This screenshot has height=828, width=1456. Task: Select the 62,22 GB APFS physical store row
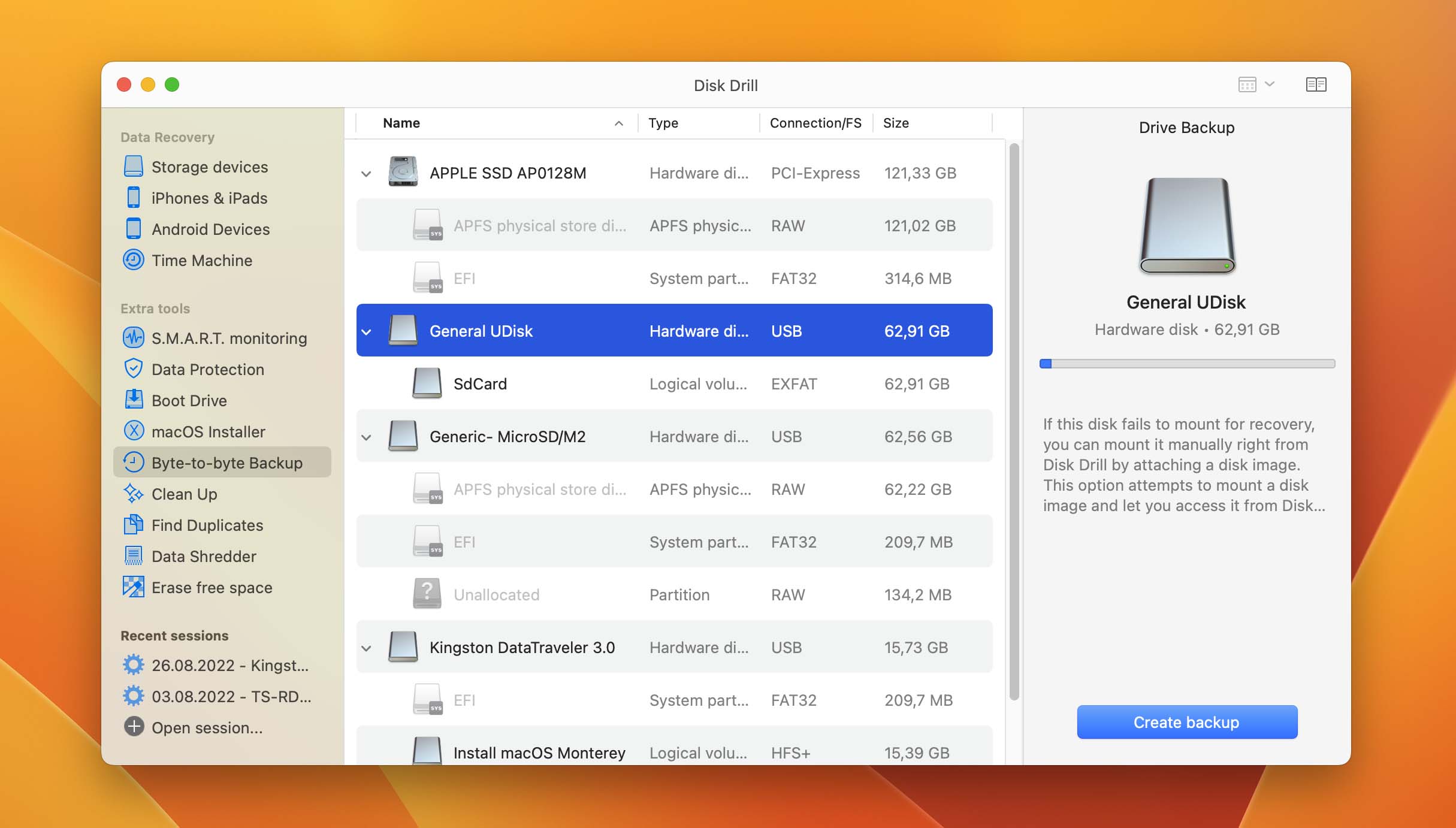click(674, 489)
